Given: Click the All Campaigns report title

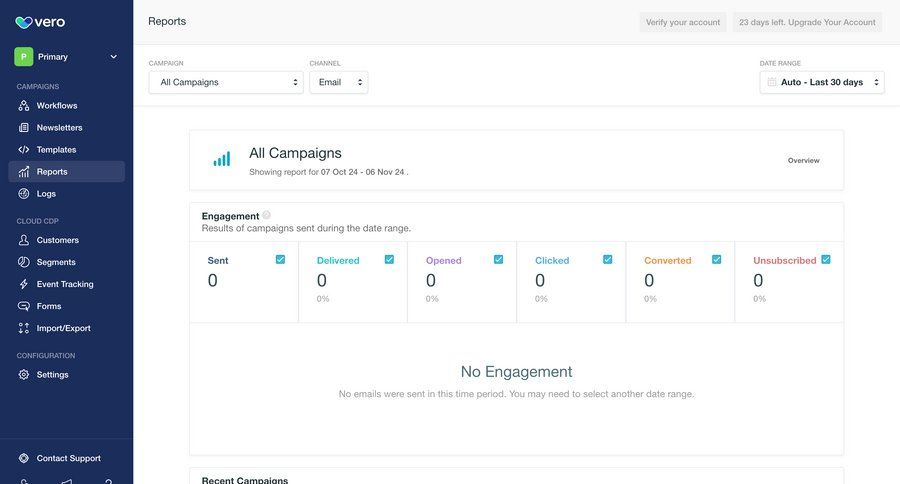Looking at the screenshot, I should pyautogui.click(x=295, y=153).
